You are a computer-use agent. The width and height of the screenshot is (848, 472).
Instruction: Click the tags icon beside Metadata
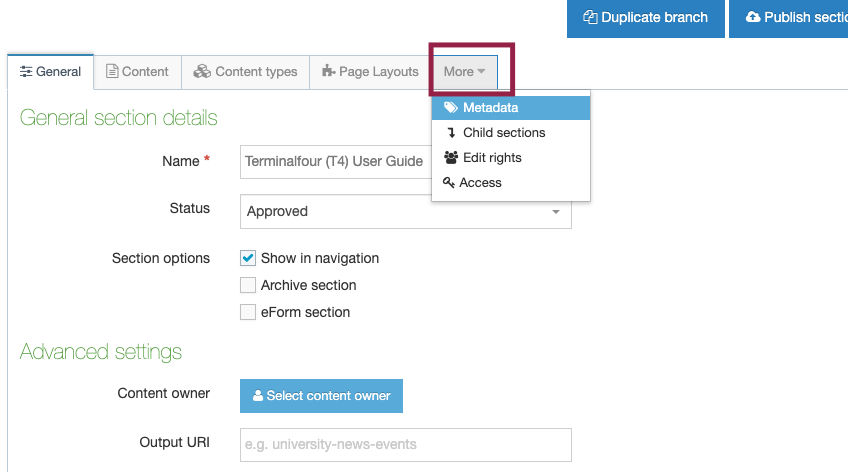tap(450, 108)
